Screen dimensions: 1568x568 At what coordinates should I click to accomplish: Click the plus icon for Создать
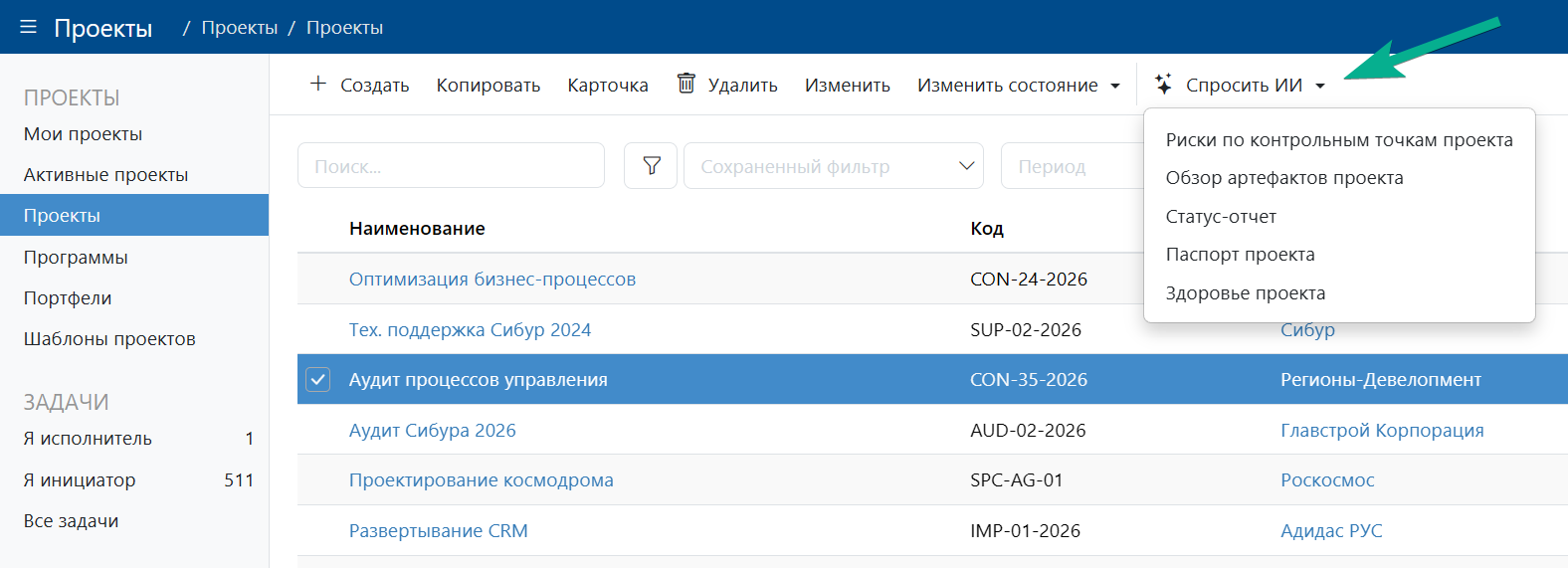click(x=318, y=84)
